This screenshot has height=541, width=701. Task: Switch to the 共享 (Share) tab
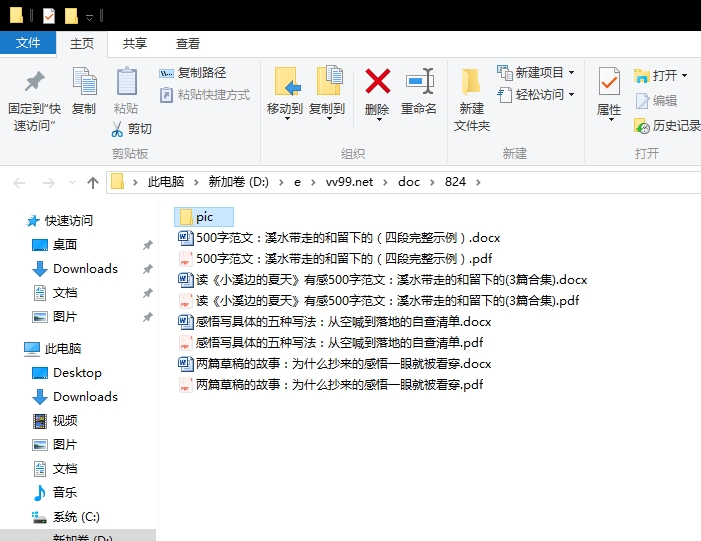tap(135, 43)
